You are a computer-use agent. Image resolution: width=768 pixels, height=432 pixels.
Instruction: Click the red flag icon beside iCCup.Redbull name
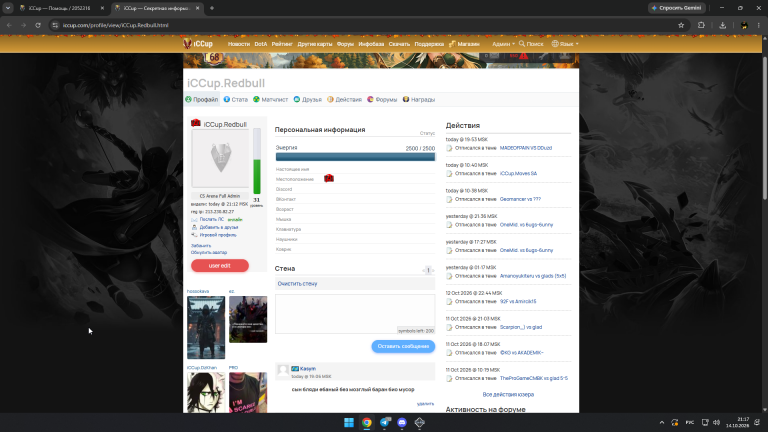196,123
